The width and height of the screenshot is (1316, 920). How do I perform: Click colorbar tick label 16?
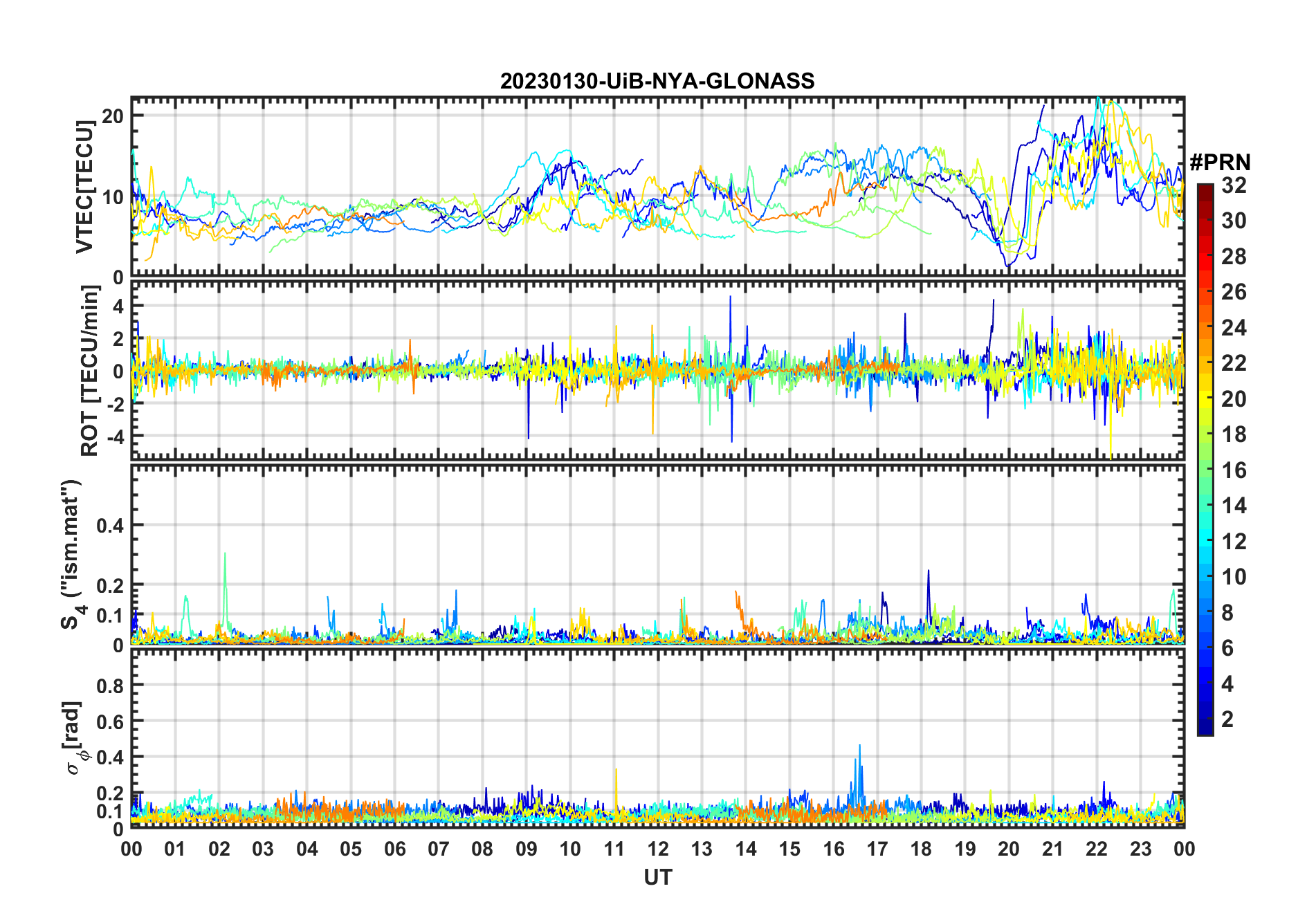1234,470
